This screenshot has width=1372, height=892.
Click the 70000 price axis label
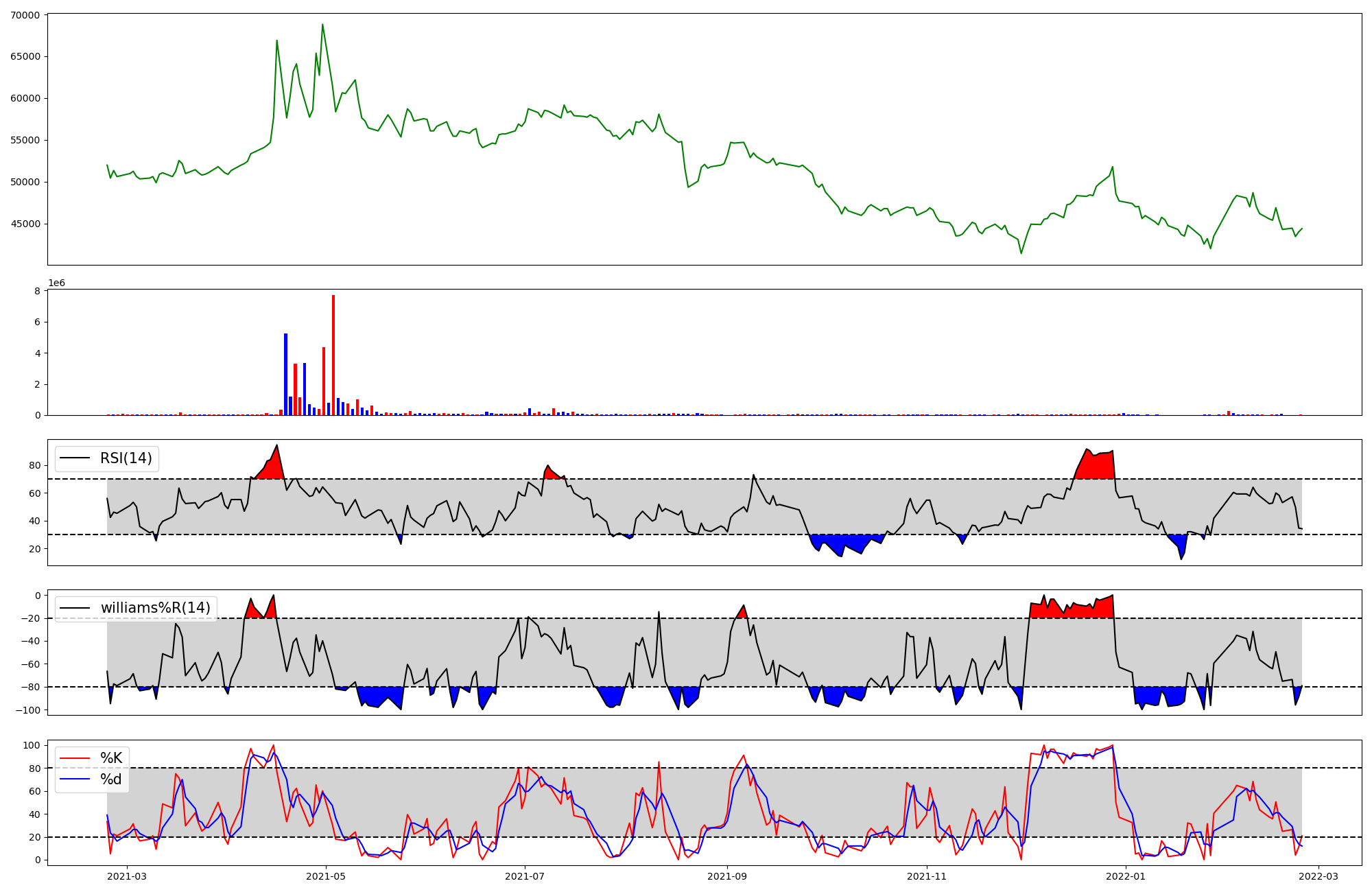coord(25,15)
